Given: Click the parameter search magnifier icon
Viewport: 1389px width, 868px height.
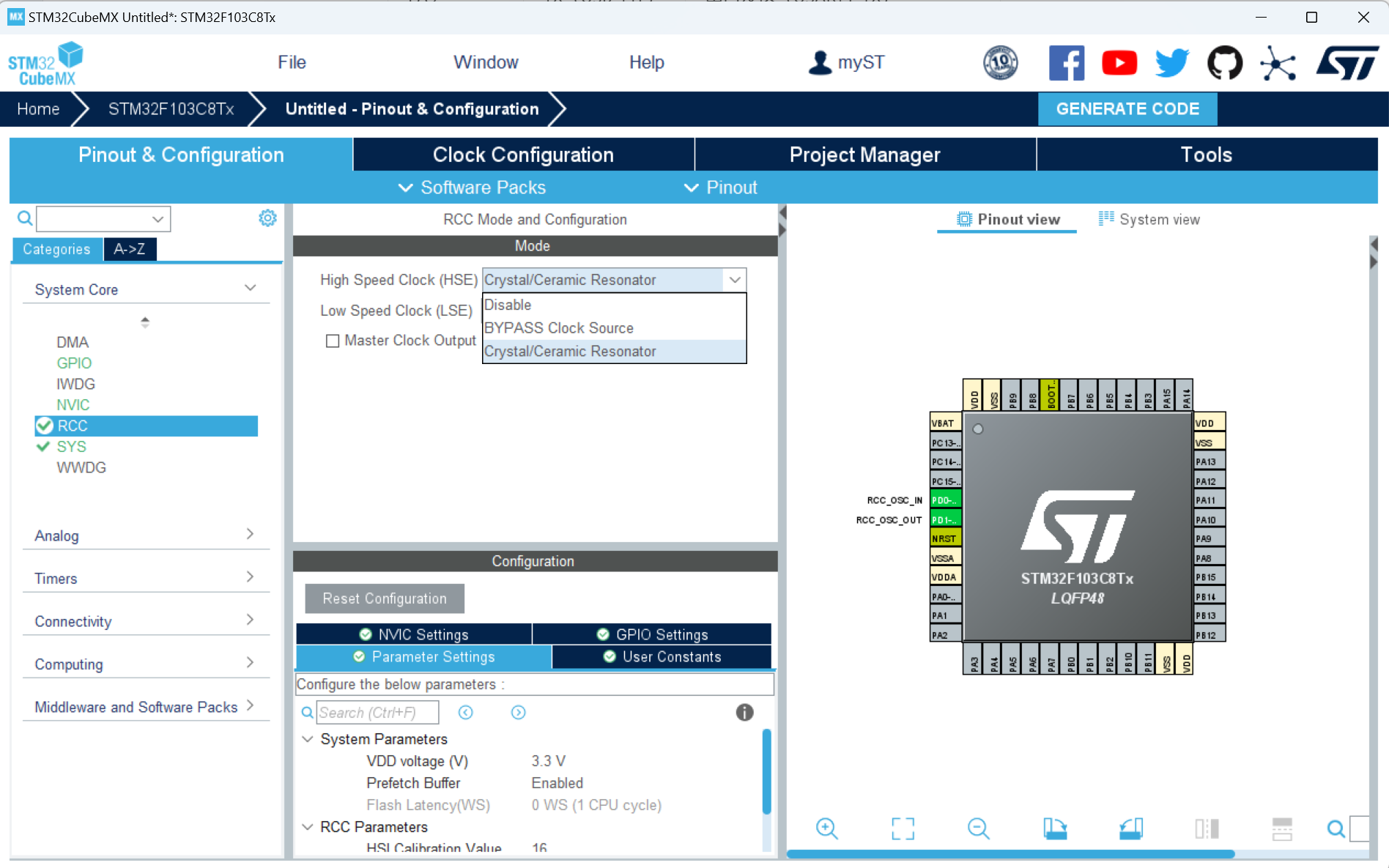Looking at the screenshot, I should [x=308, y=713].
